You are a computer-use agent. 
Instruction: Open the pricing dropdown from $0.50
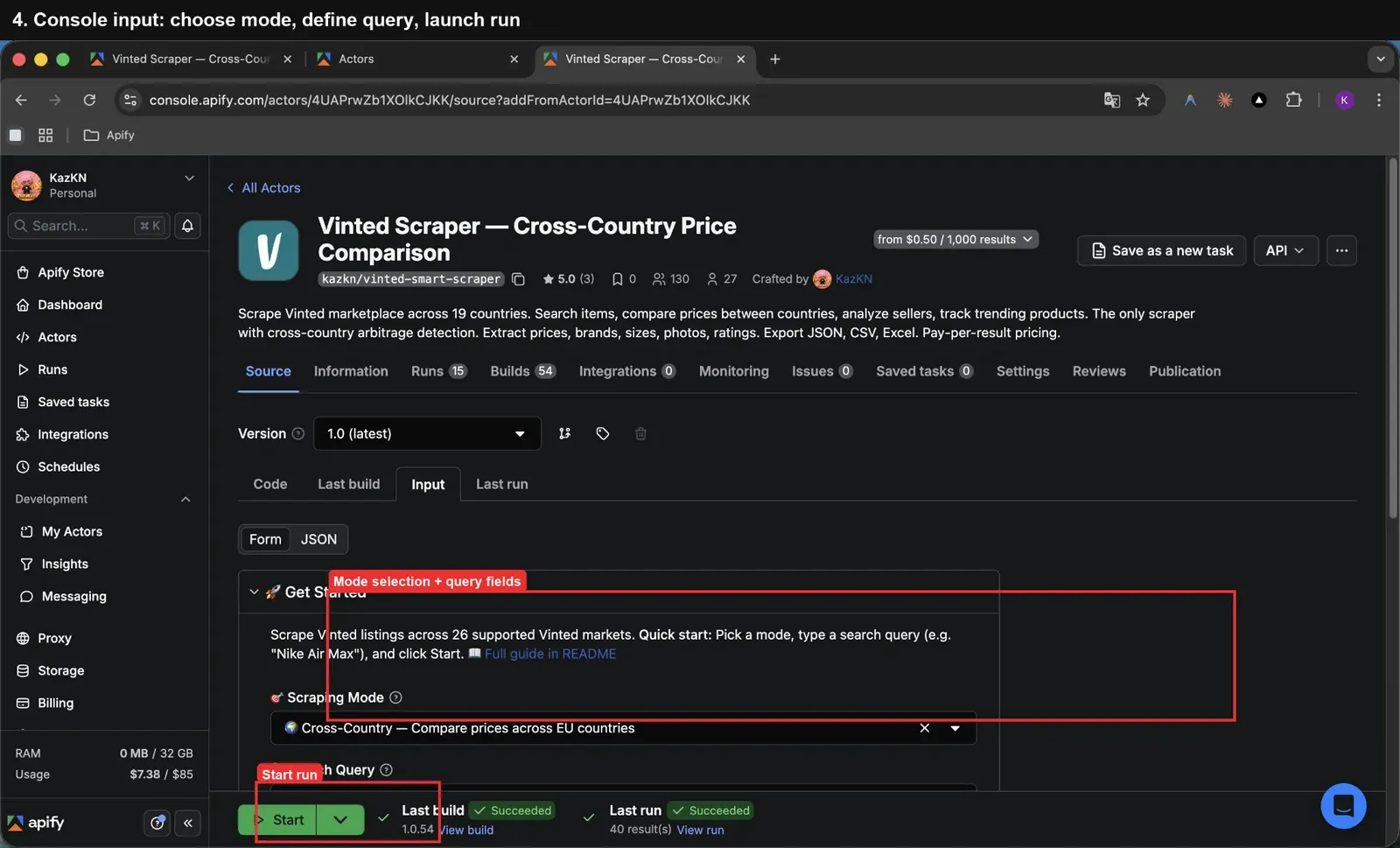[x=956, y=239]
